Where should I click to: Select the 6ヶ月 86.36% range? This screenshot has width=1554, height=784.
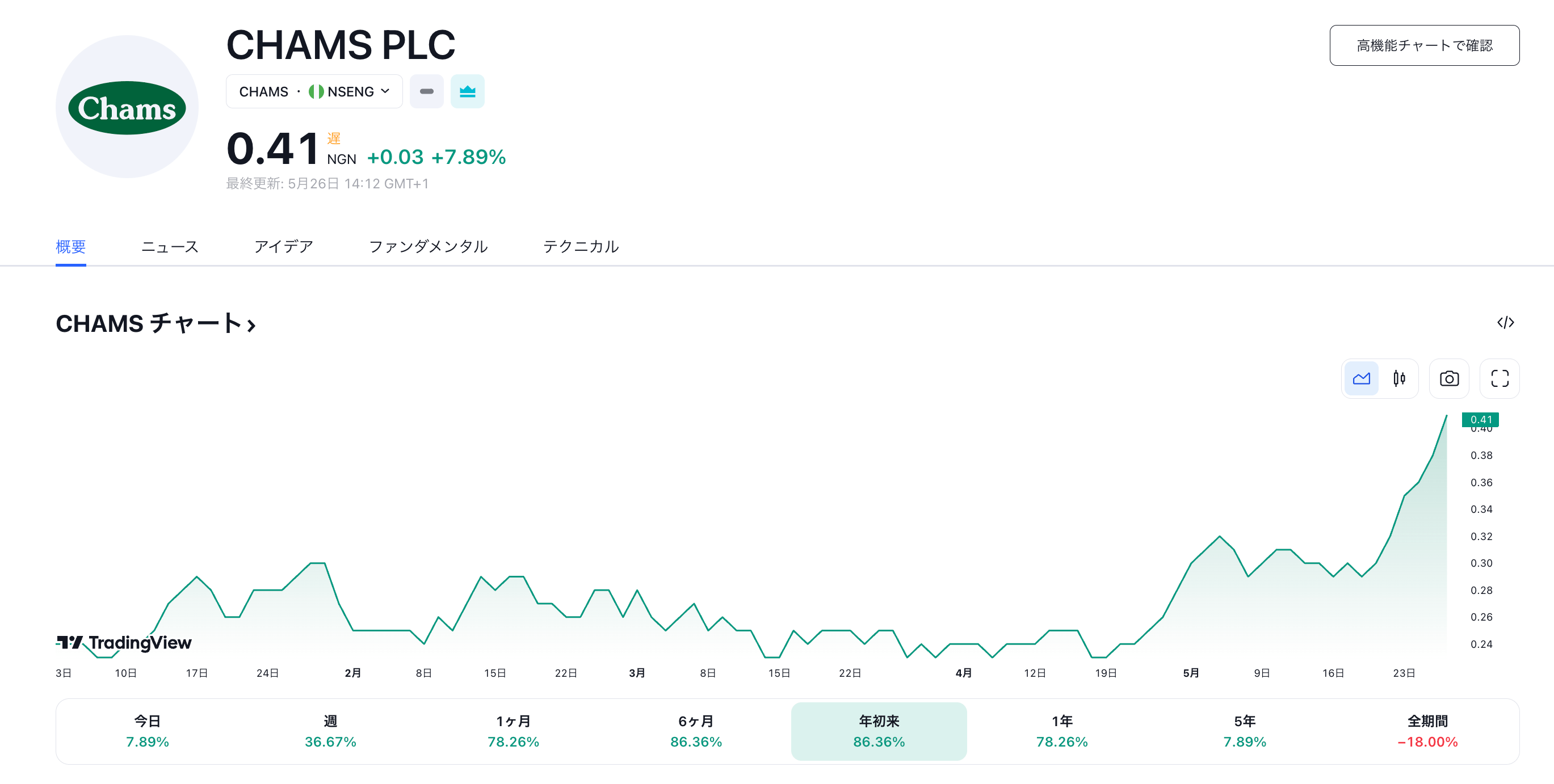pos(696,732)
